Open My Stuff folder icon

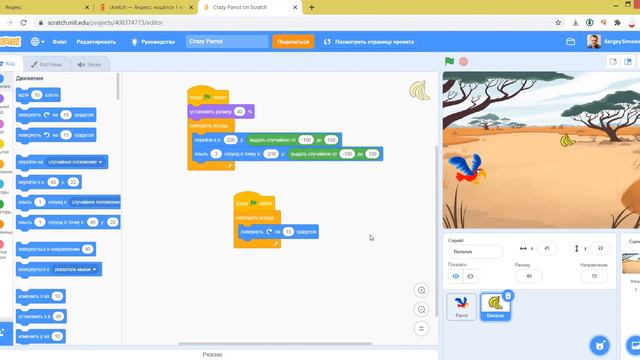click(571, 42)
